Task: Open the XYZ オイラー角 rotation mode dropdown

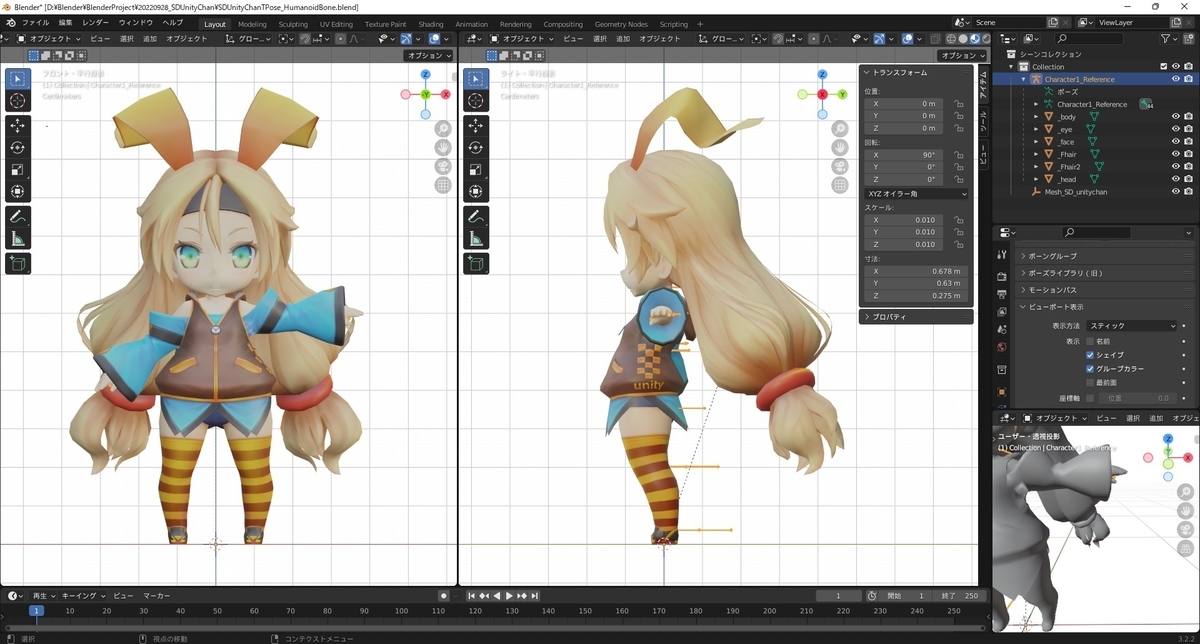Action: 916,193
